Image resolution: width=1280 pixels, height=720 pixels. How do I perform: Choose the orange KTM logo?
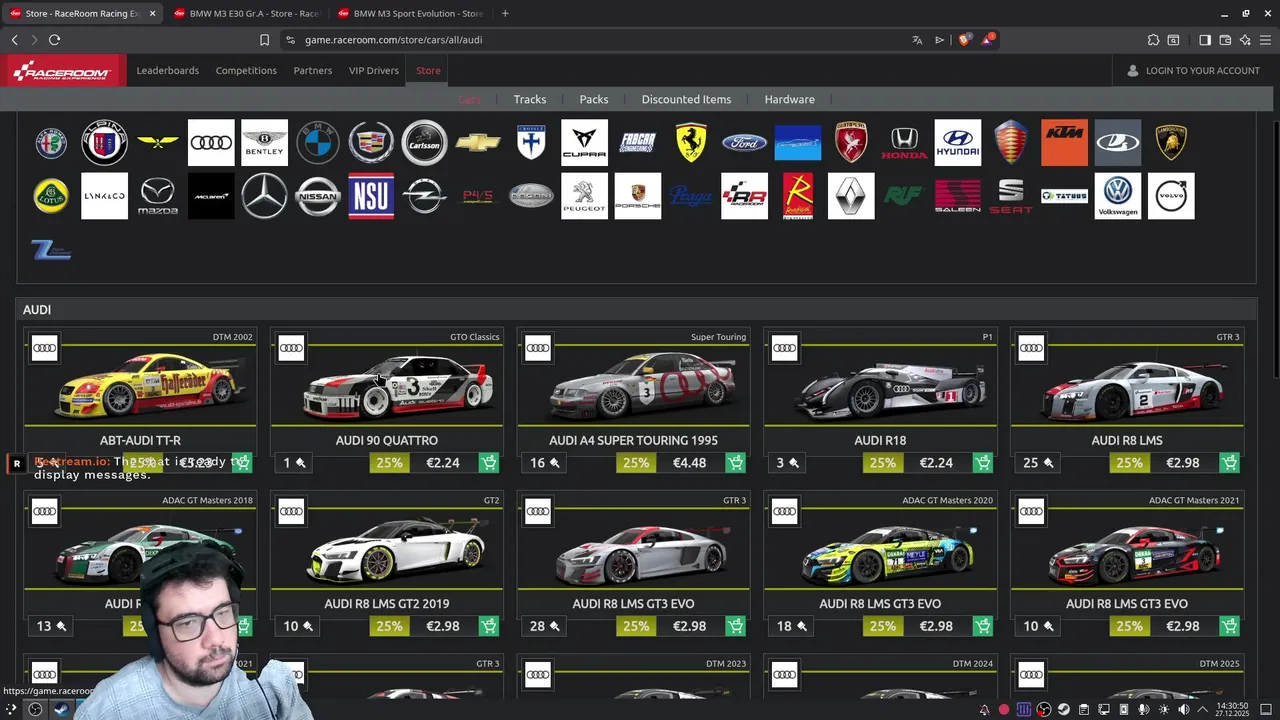pyautogui.click(x=1064, y=143)
